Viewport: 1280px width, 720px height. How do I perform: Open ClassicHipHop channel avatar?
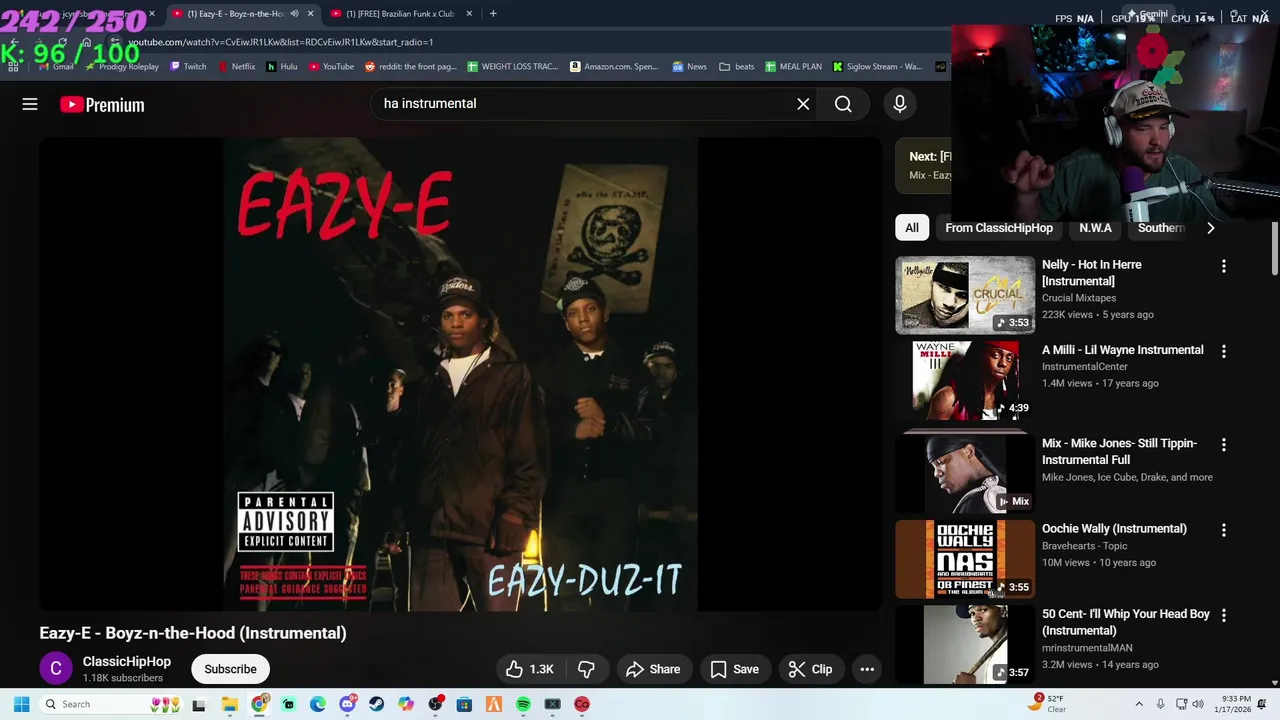click(x=56, y=669)
